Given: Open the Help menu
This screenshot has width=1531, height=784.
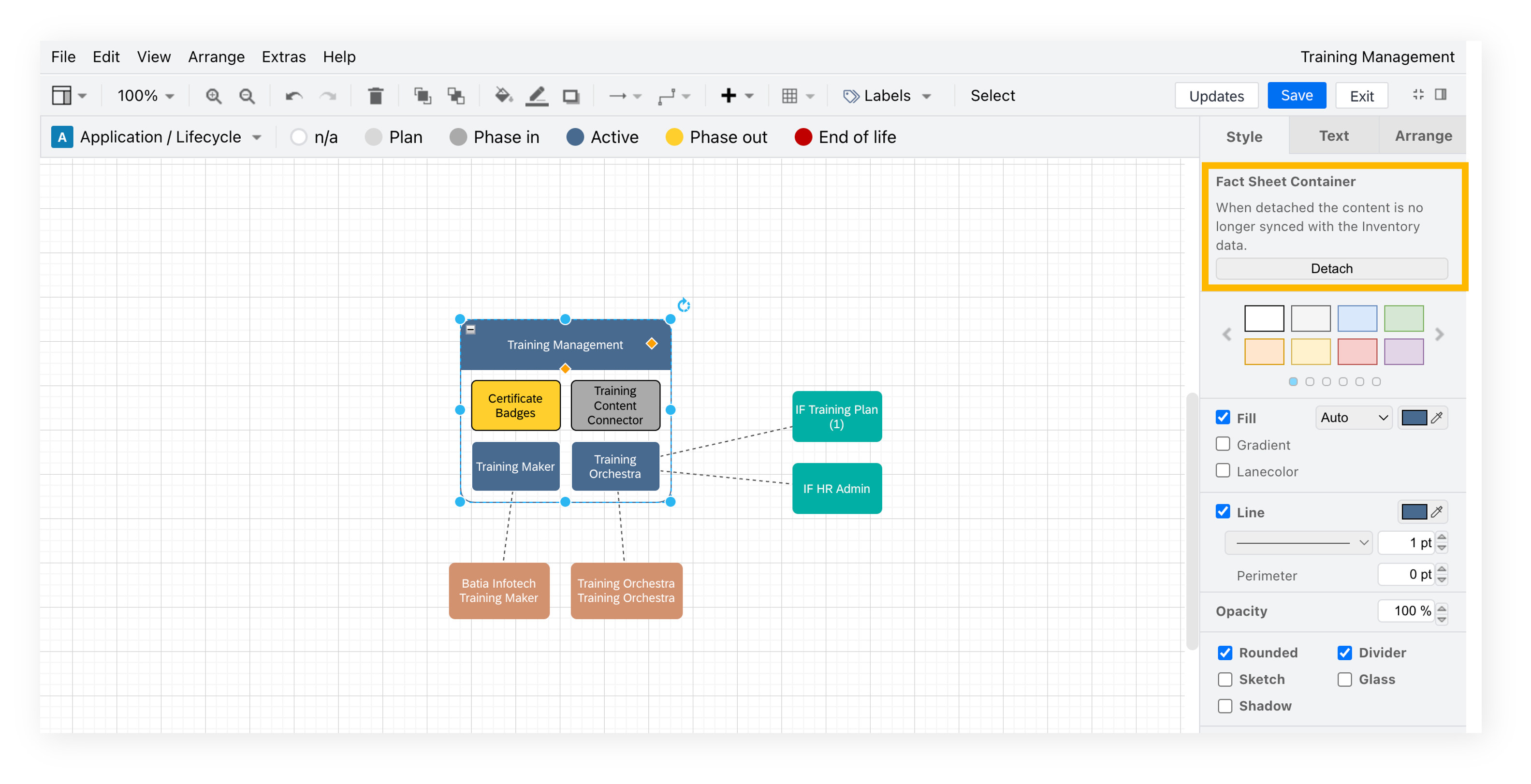Looking at the screenshot, I should [x=339, y=57].
